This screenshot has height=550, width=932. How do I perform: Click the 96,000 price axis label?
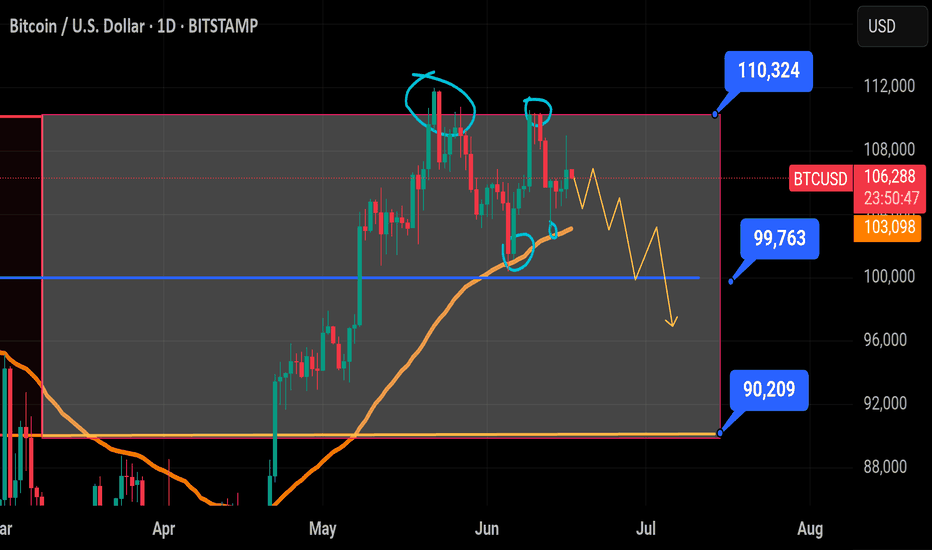[x=885, y=340]
